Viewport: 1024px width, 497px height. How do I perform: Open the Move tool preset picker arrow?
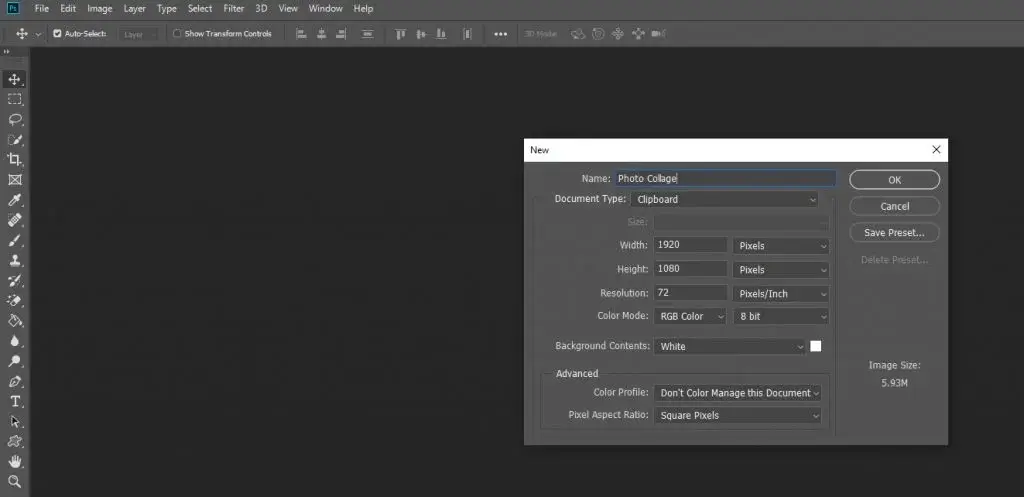click(x=38, y=34)
